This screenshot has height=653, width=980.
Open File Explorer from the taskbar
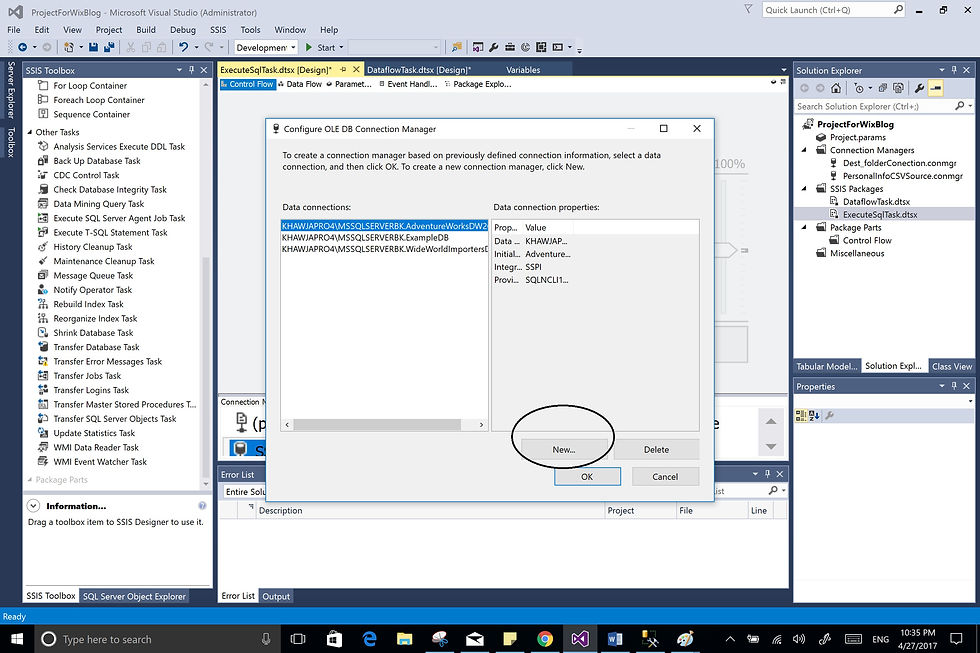(x=404, y=639)
